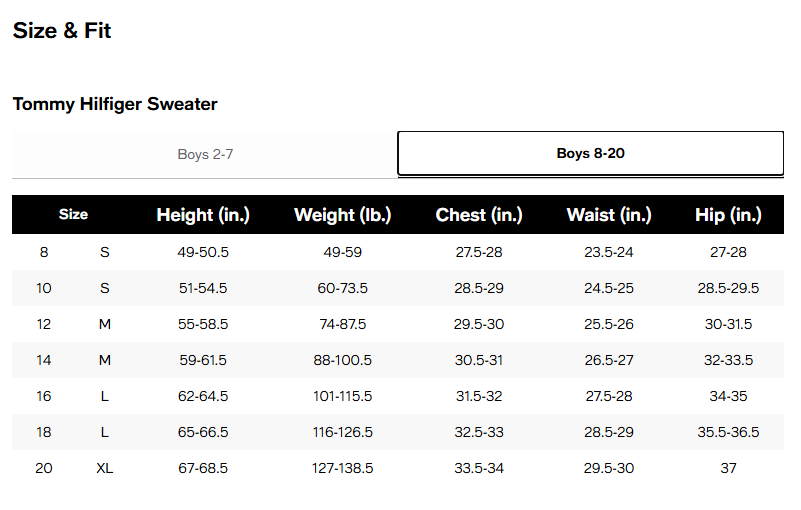
Task: Click the Weight (lb.) column header
Action: click(342, 215)
